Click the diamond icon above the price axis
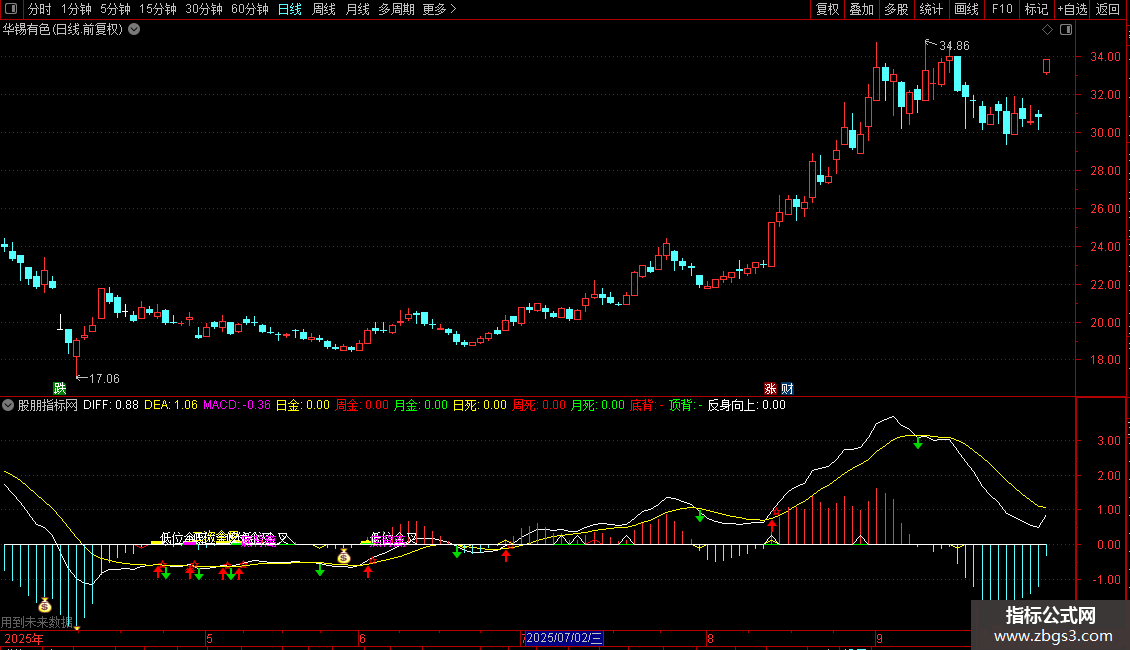Image resolution: width=1130 pixels, height=650 pixels. coord(1047,30)
